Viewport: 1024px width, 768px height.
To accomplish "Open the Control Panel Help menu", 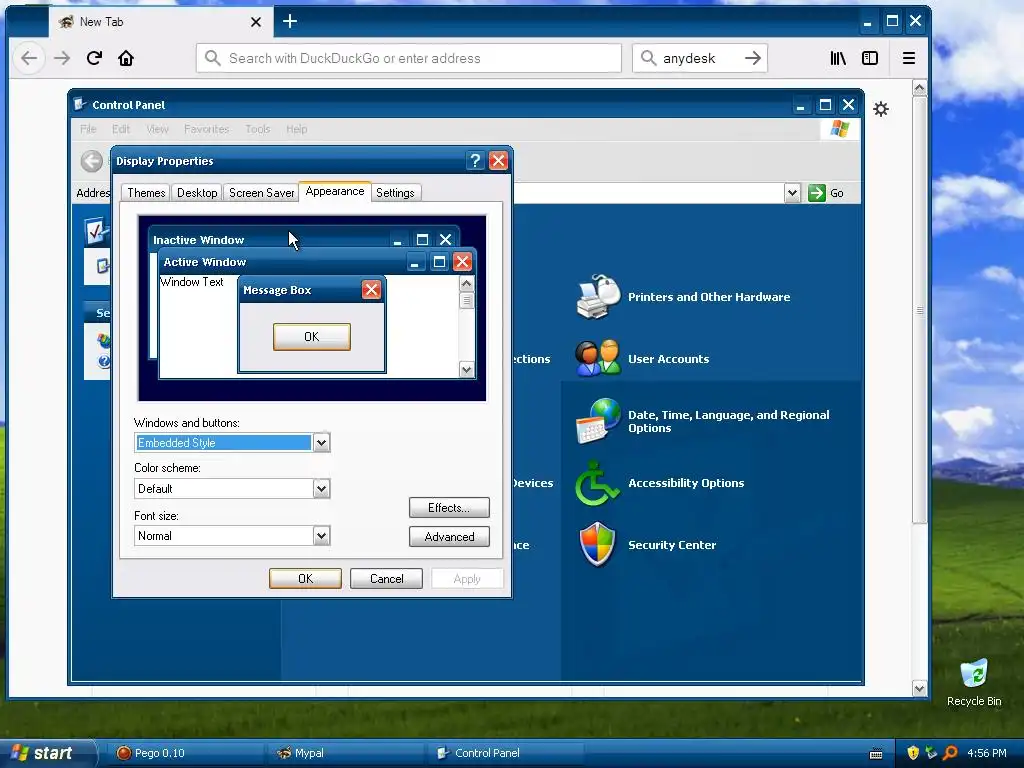I will 296,129.
